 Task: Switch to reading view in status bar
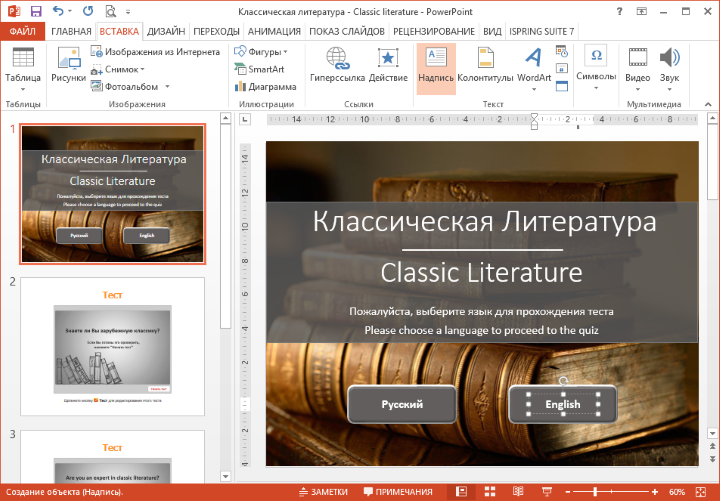click(x=518, y=492)
